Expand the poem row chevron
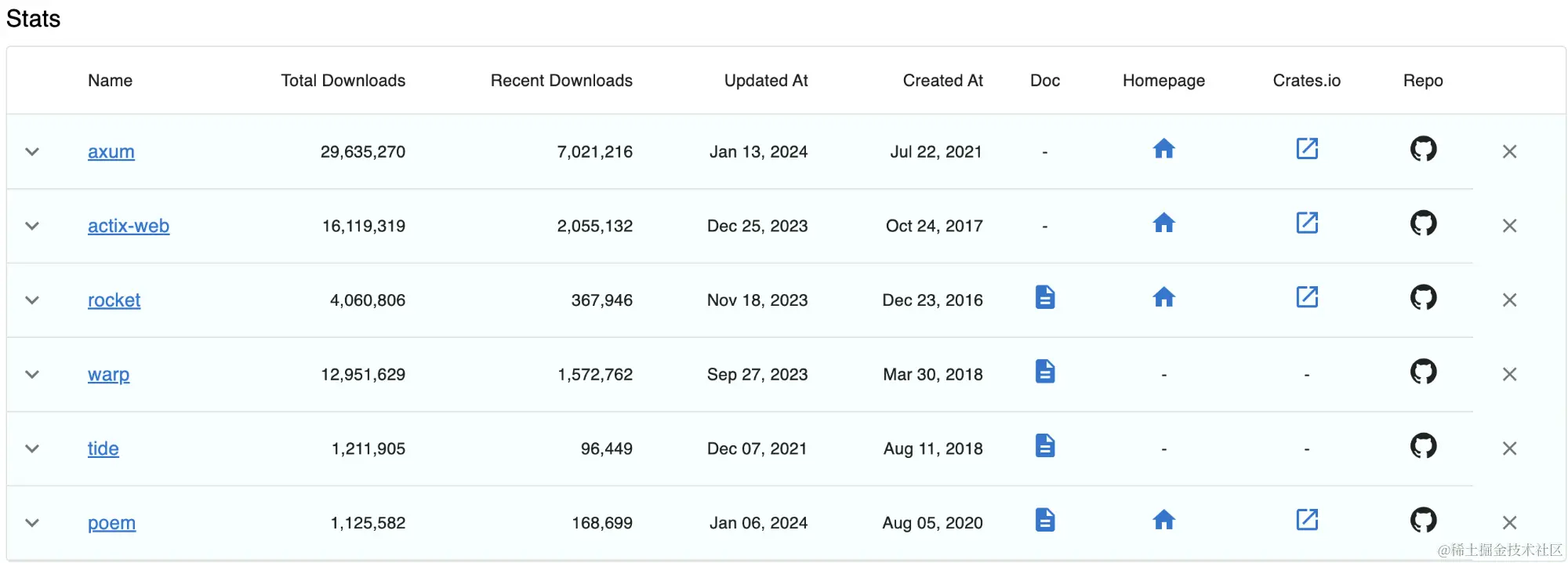 (32, 523)
